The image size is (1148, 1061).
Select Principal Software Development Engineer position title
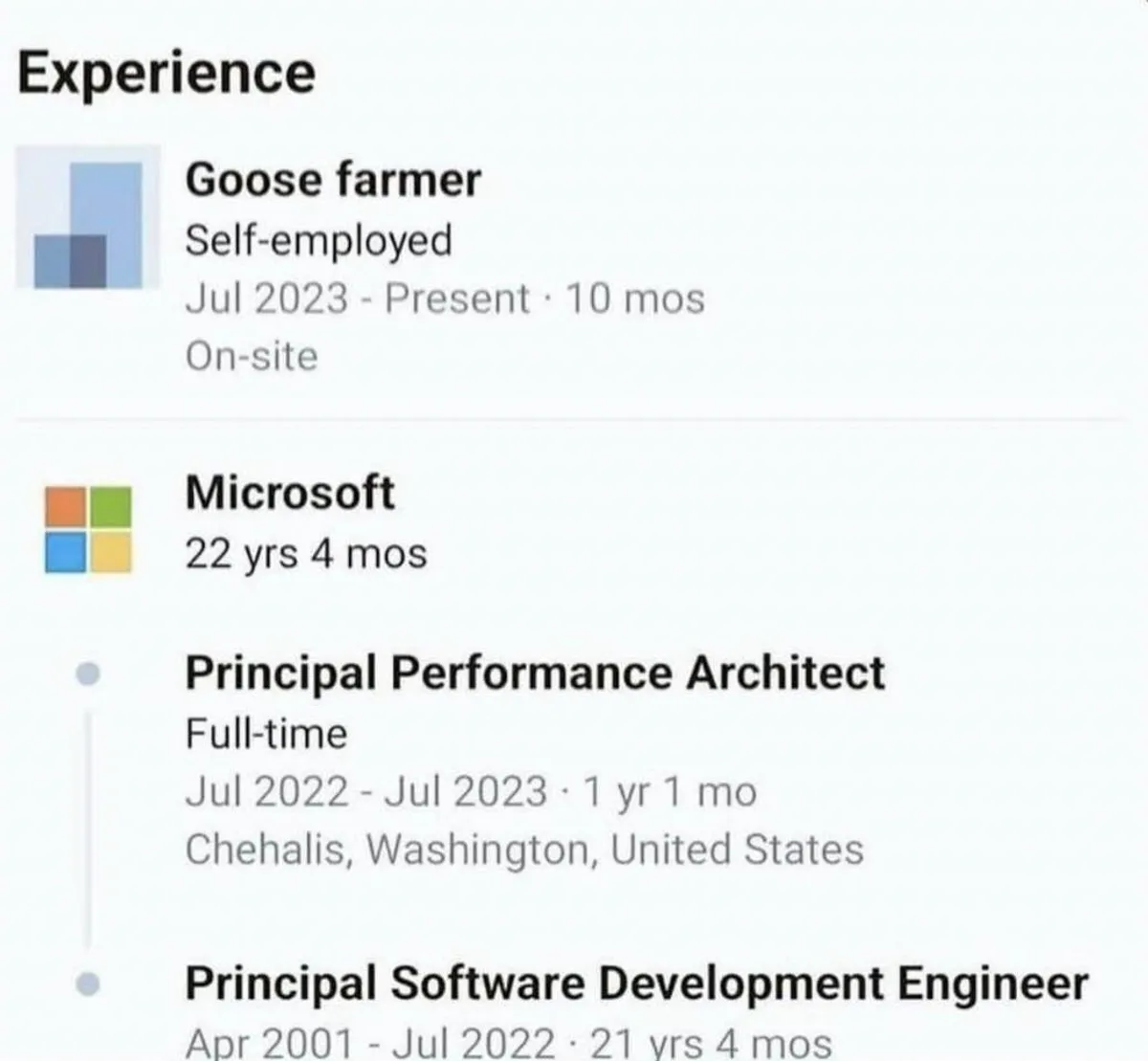point(636,984)
